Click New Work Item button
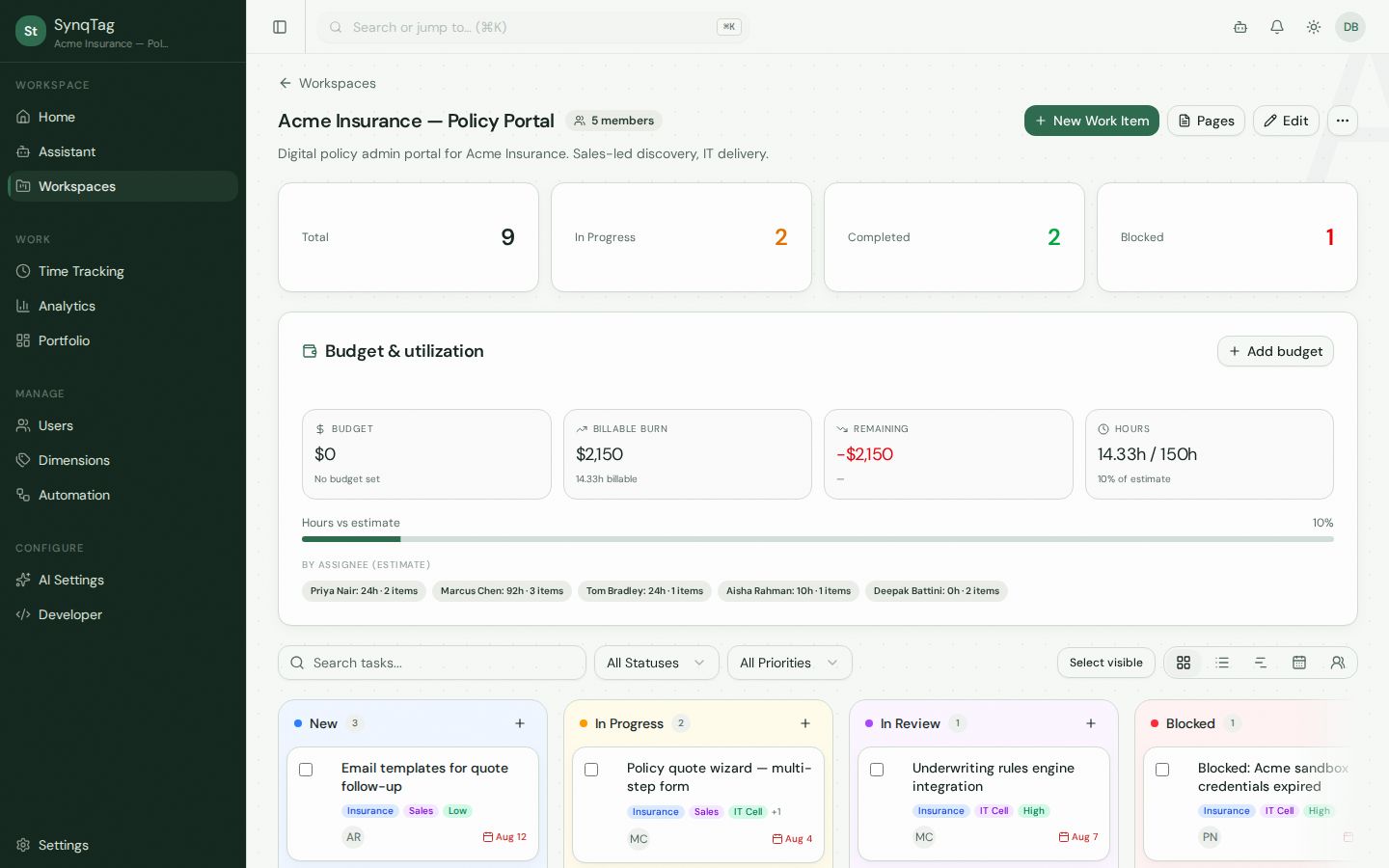Screen dimensions: 1389x868 click(x=1092, y=121)
